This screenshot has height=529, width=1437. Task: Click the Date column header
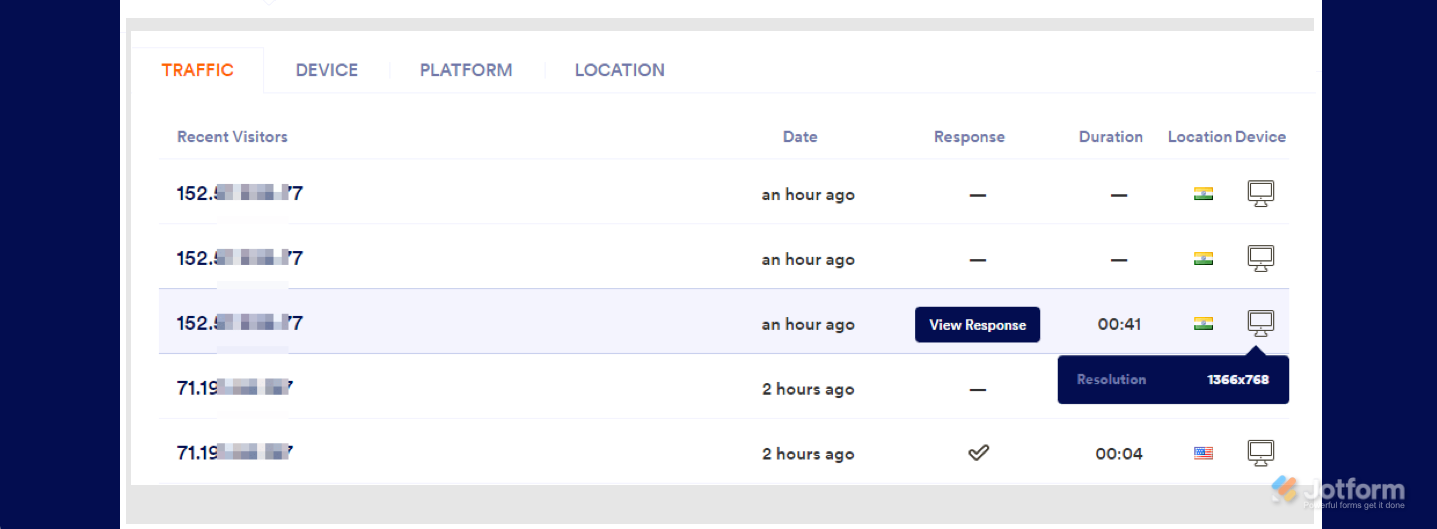[800, 137]
